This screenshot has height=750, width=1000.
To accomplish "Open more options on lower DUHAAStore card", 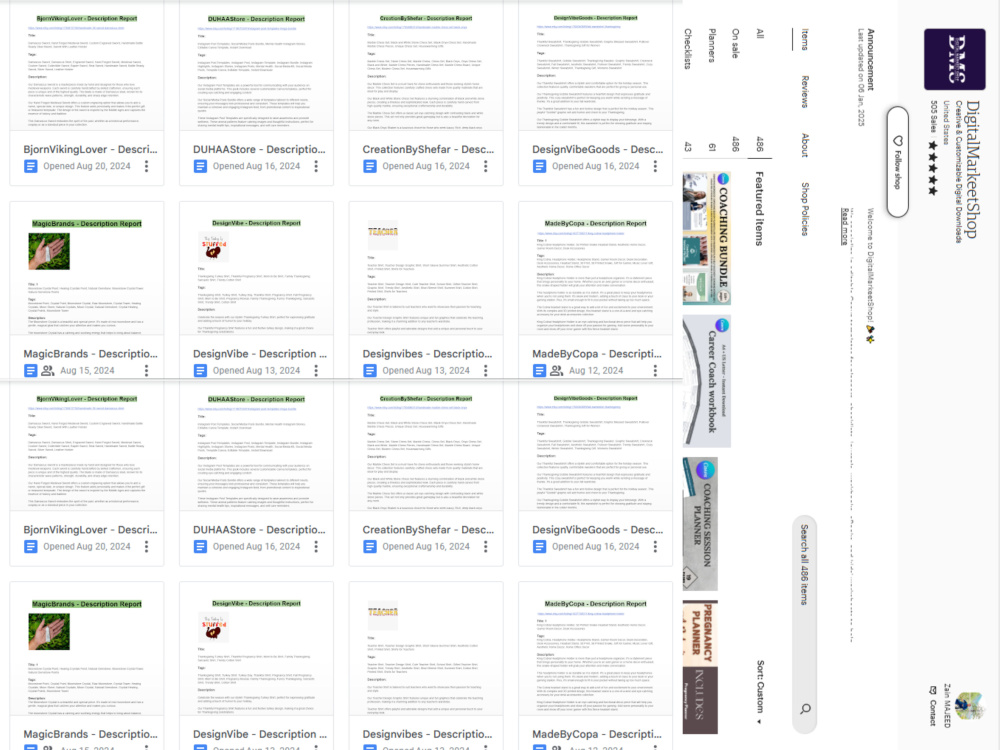I will (x=316, y=547).
